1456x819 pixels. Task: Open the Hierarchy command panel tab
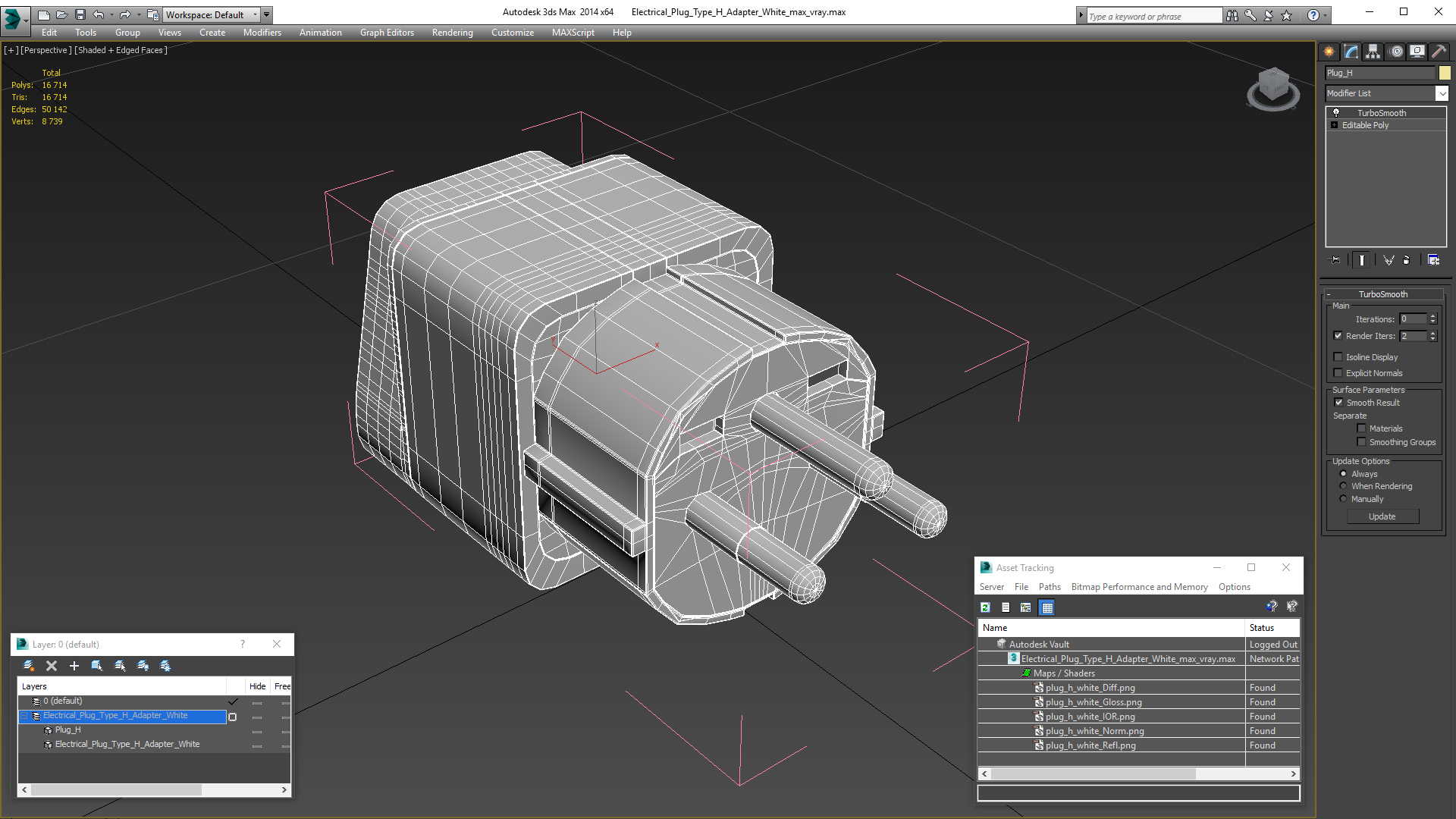1373,52
